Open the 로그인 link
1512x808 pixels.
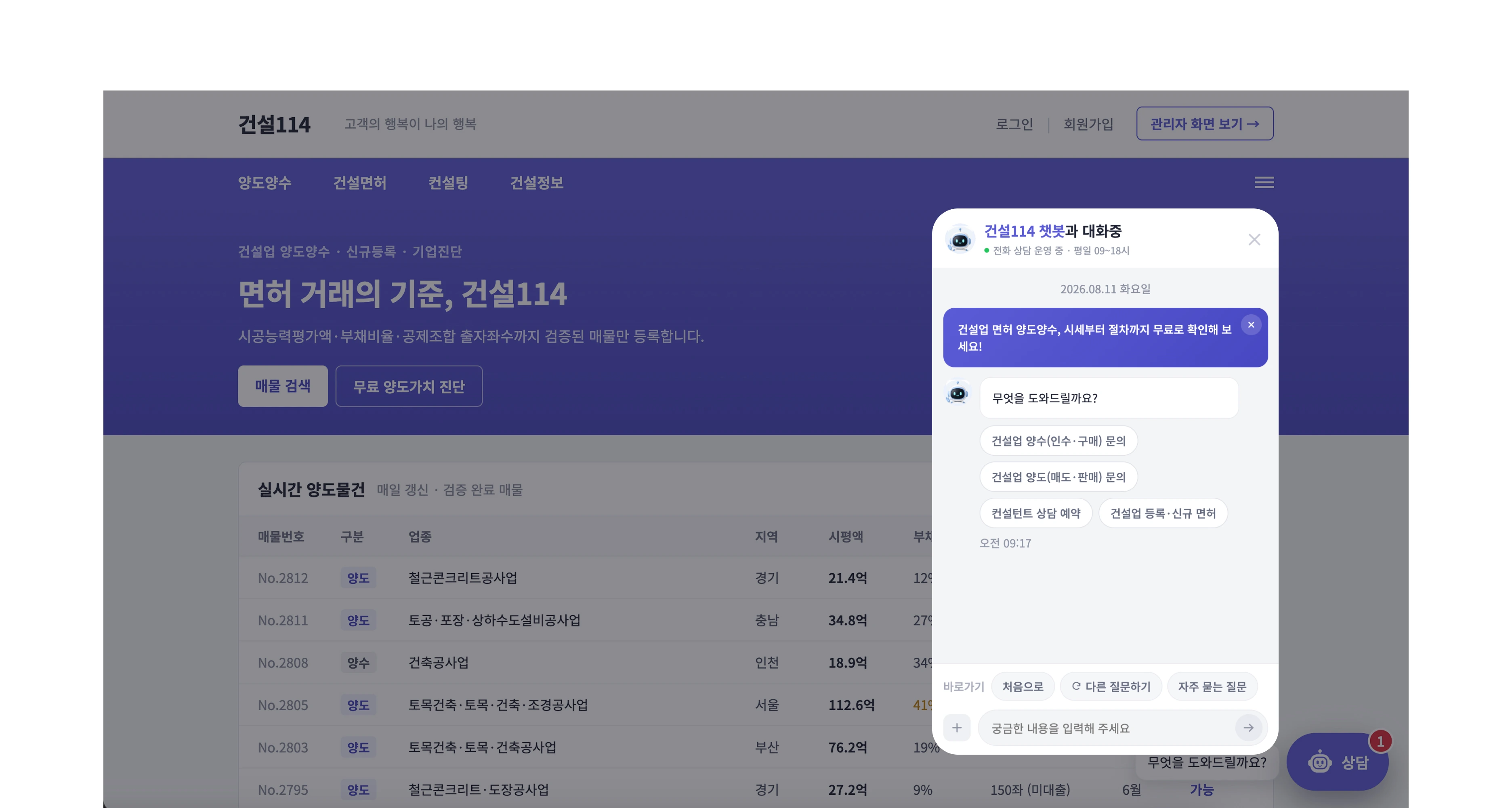pyautogui.click(x=1014, y=124)
